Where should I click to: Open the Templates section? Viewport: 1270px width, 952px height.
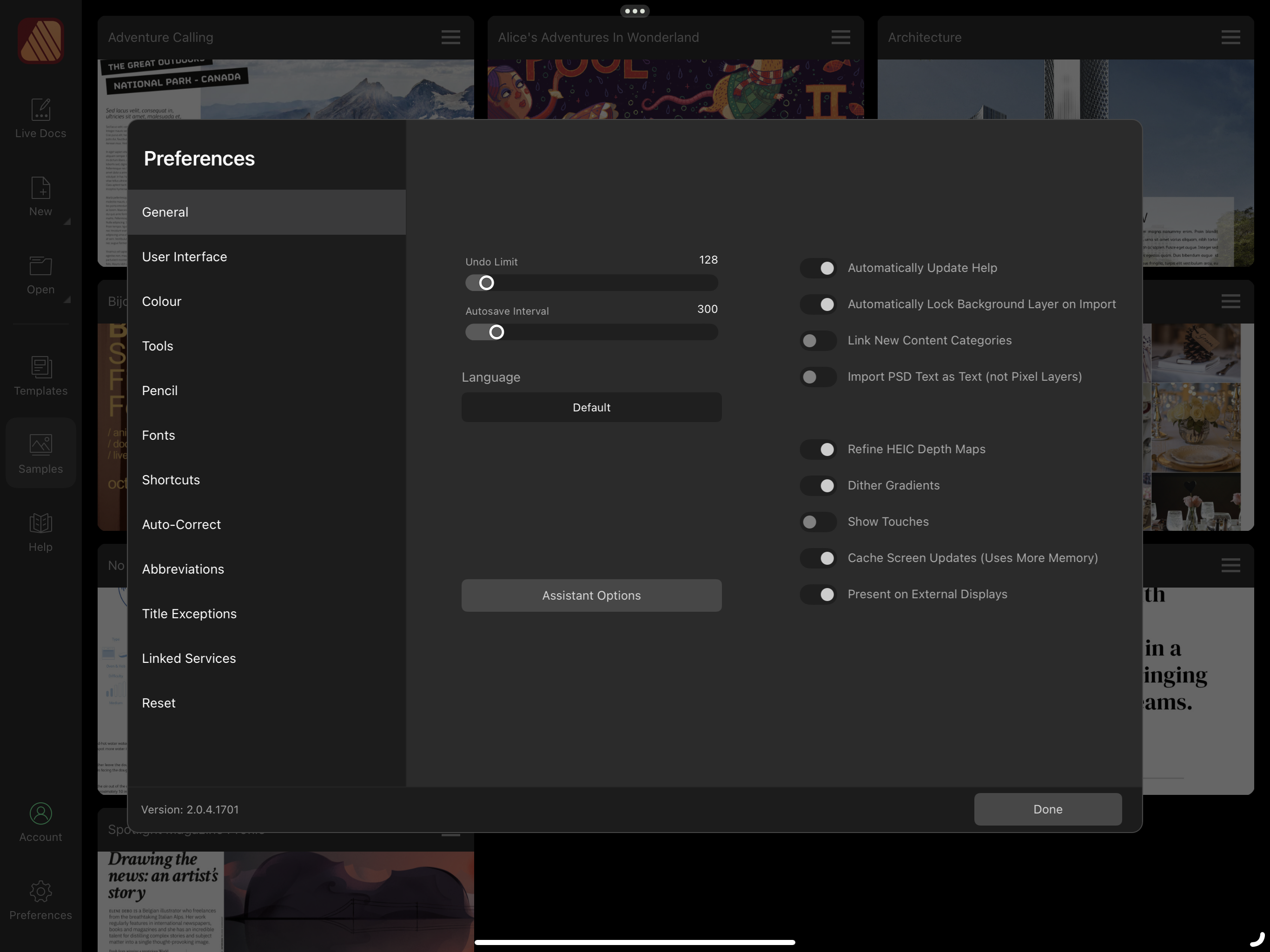40,368
